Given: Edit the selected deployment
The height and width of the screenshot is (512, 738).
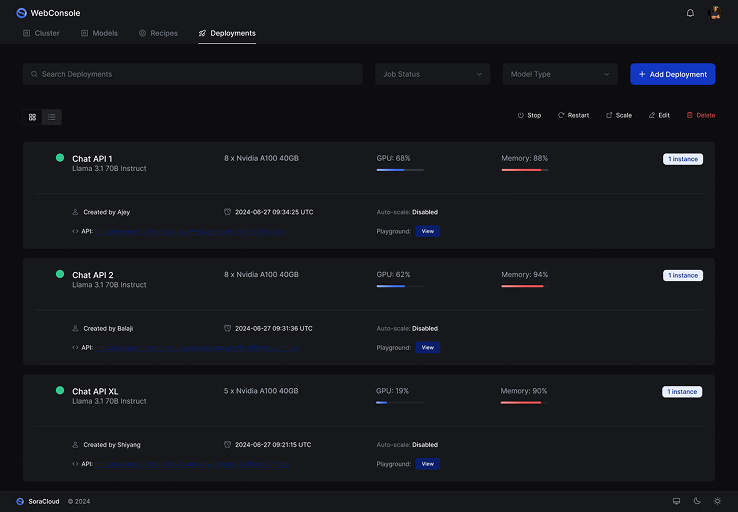Looking at the screenshot, I should [659, 115].
